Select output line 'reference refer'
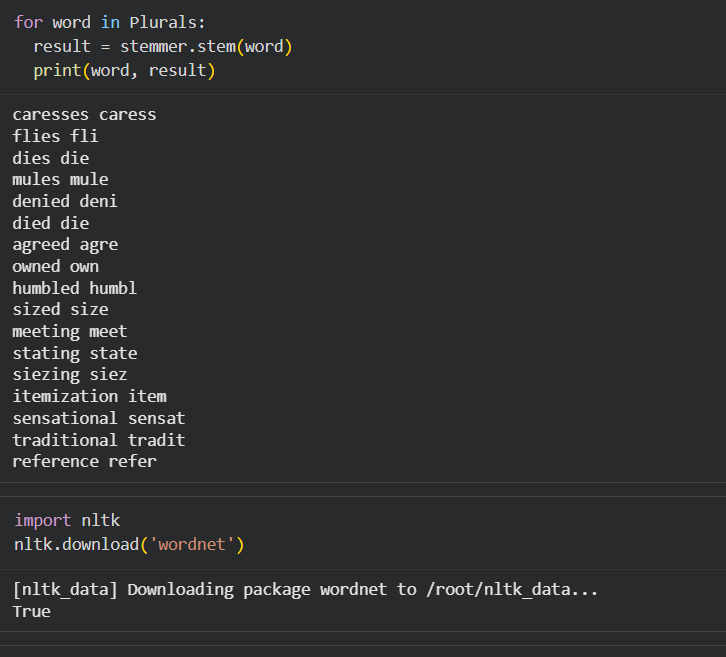 coord(84,461)
